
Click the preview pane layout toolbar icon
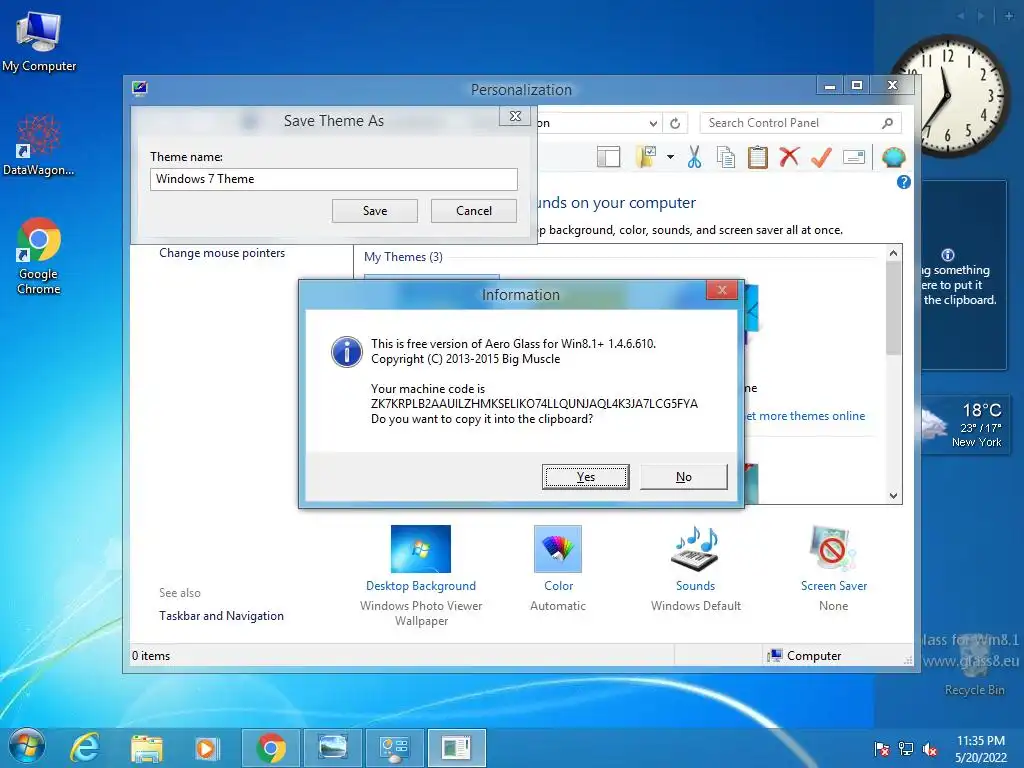(608, 157)
